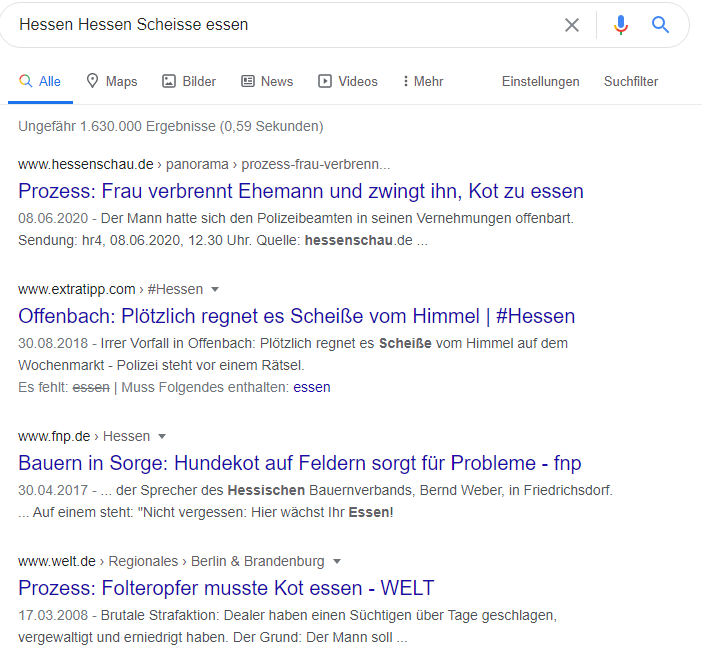Click the 'essen' must-include link
702x669 pixels.
(312, 387)
